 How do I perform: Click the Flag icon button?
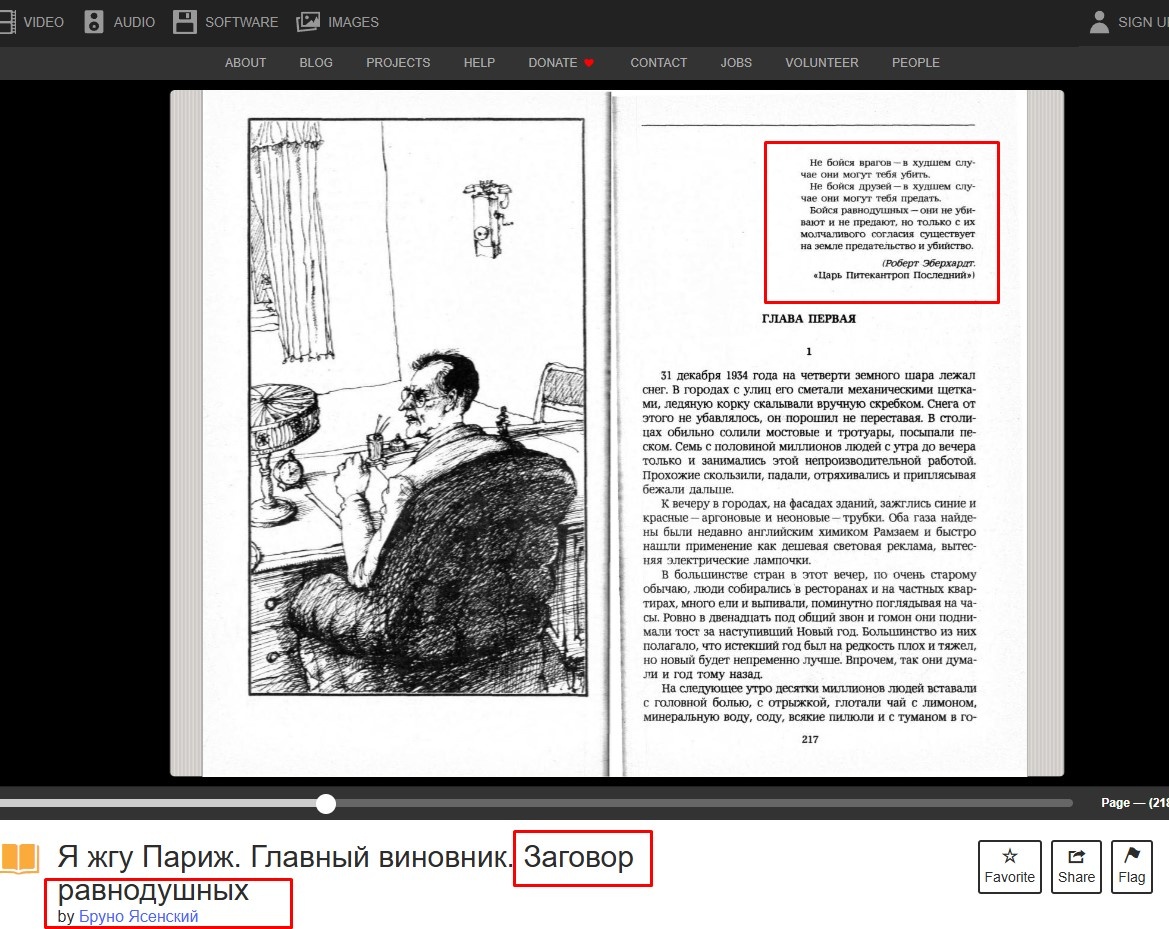click(1131, 866)
